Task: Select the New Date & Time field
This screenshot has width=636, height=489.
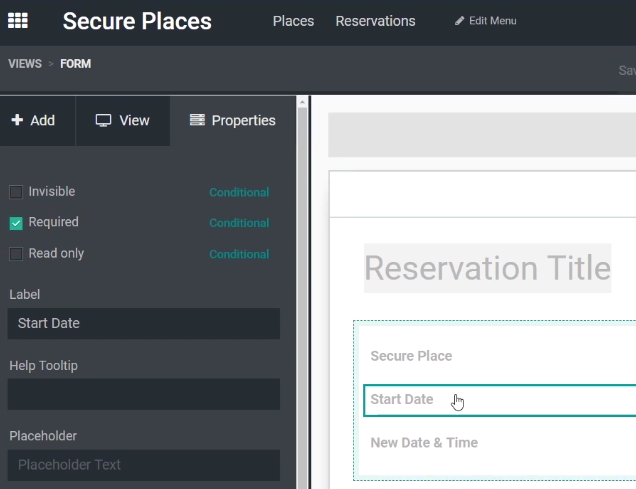Action: click(424, 443)
